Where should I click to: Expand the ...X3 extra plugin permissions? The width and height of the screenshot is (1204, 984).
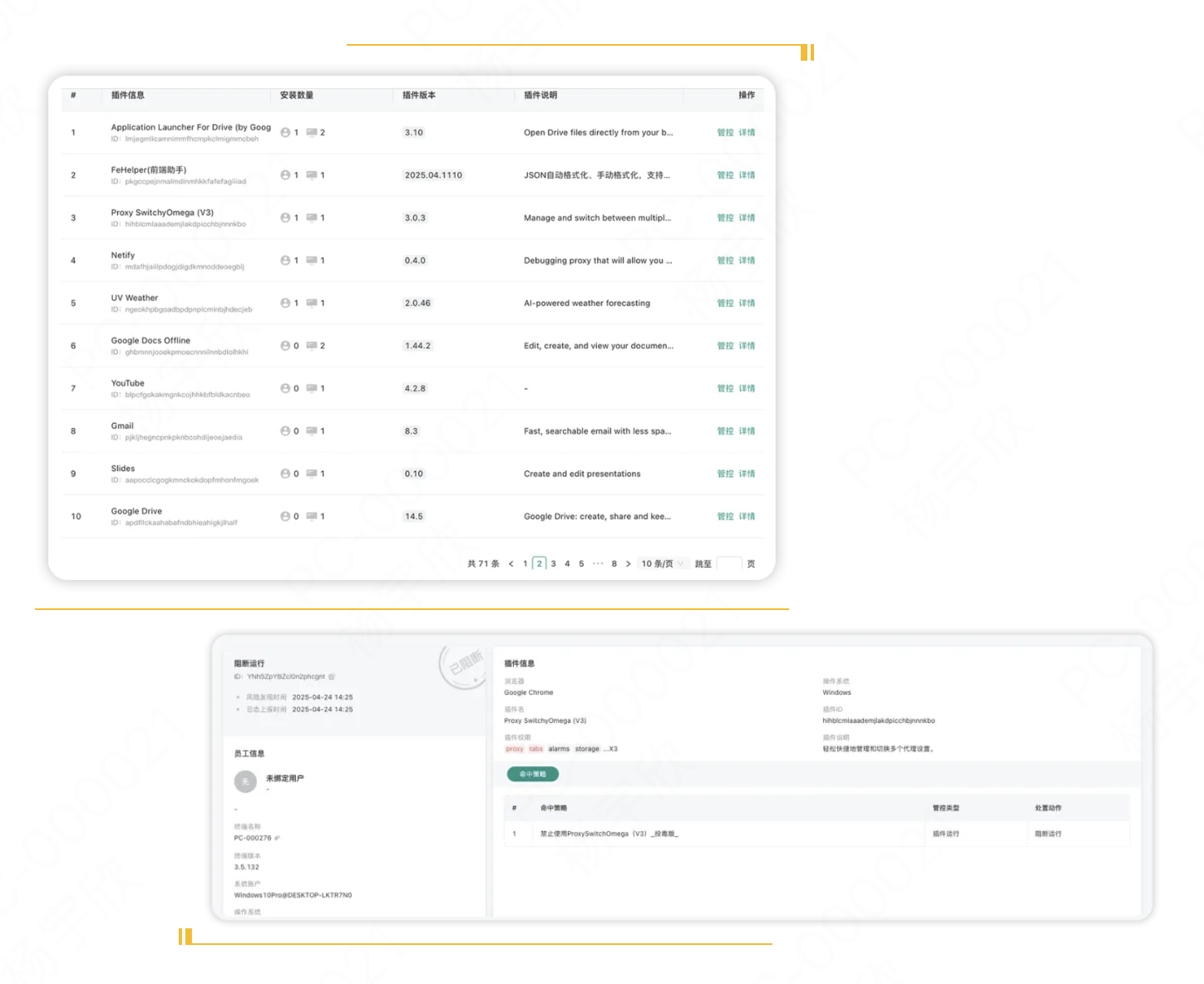610,749
